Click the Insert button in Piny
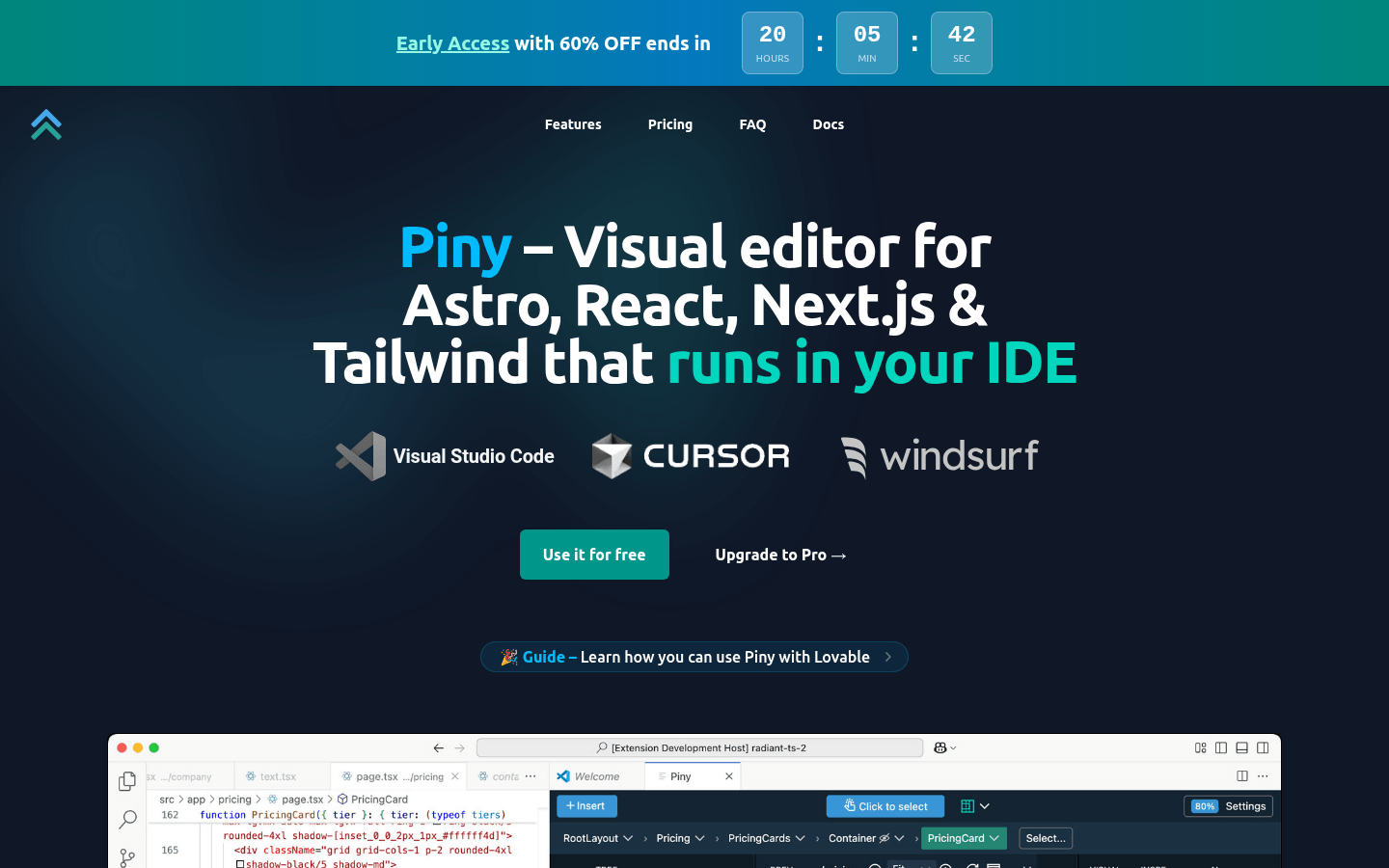This screenshot has height=868, width=1389. 586,806
